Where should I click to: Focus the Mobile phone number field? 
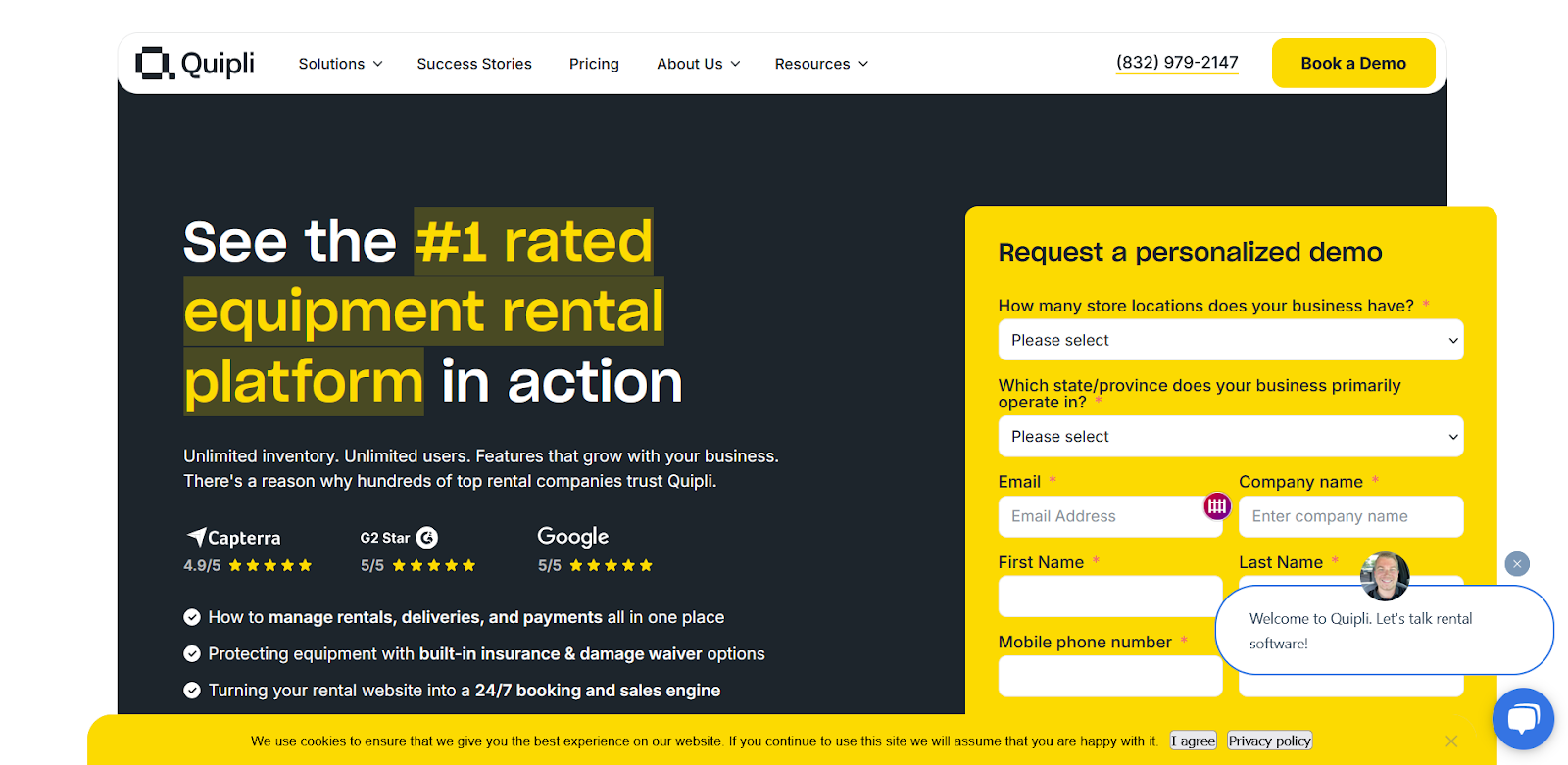(1110, 676)
